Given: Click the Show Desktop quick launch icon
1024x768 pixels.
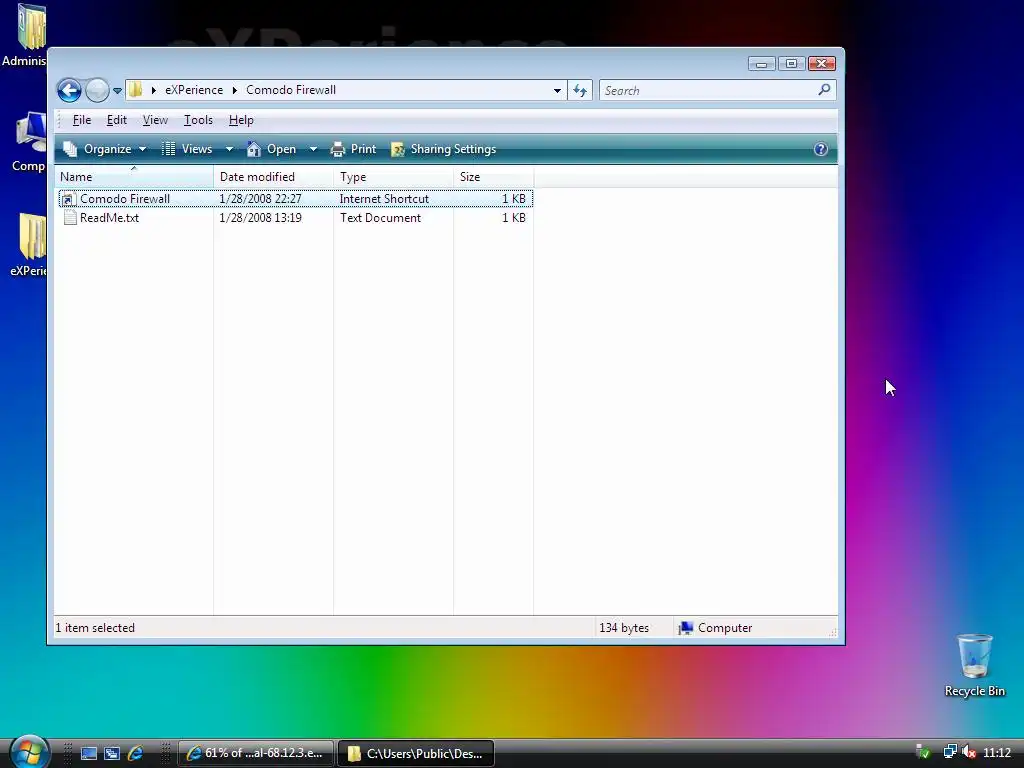Looking at the screenshot, I should pyautogui.click(x=89, y=753).
